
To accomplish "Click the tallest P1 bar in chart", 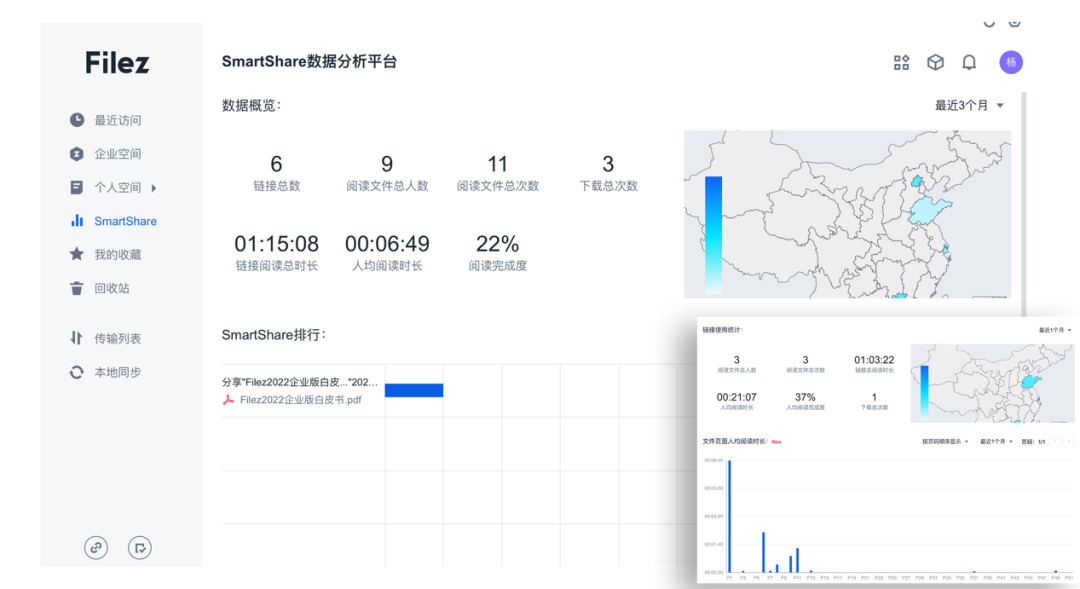I will point(729,516).
